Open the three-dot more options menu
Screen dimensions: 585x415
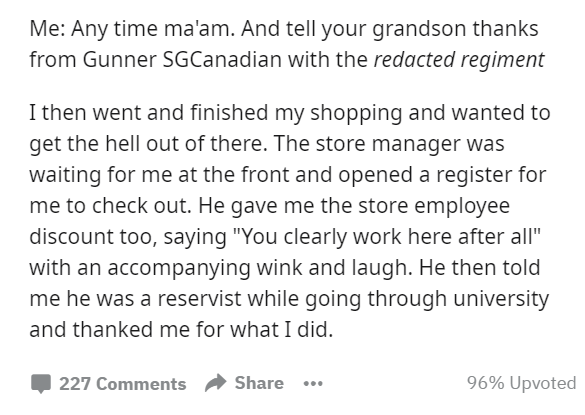click(313, 384)
